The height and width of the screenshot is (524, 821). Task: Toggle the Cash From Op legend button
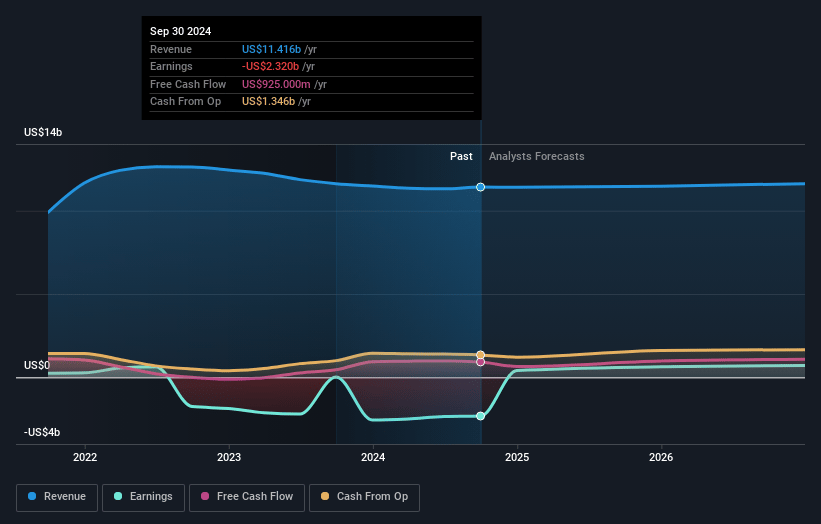coord(364,497)
